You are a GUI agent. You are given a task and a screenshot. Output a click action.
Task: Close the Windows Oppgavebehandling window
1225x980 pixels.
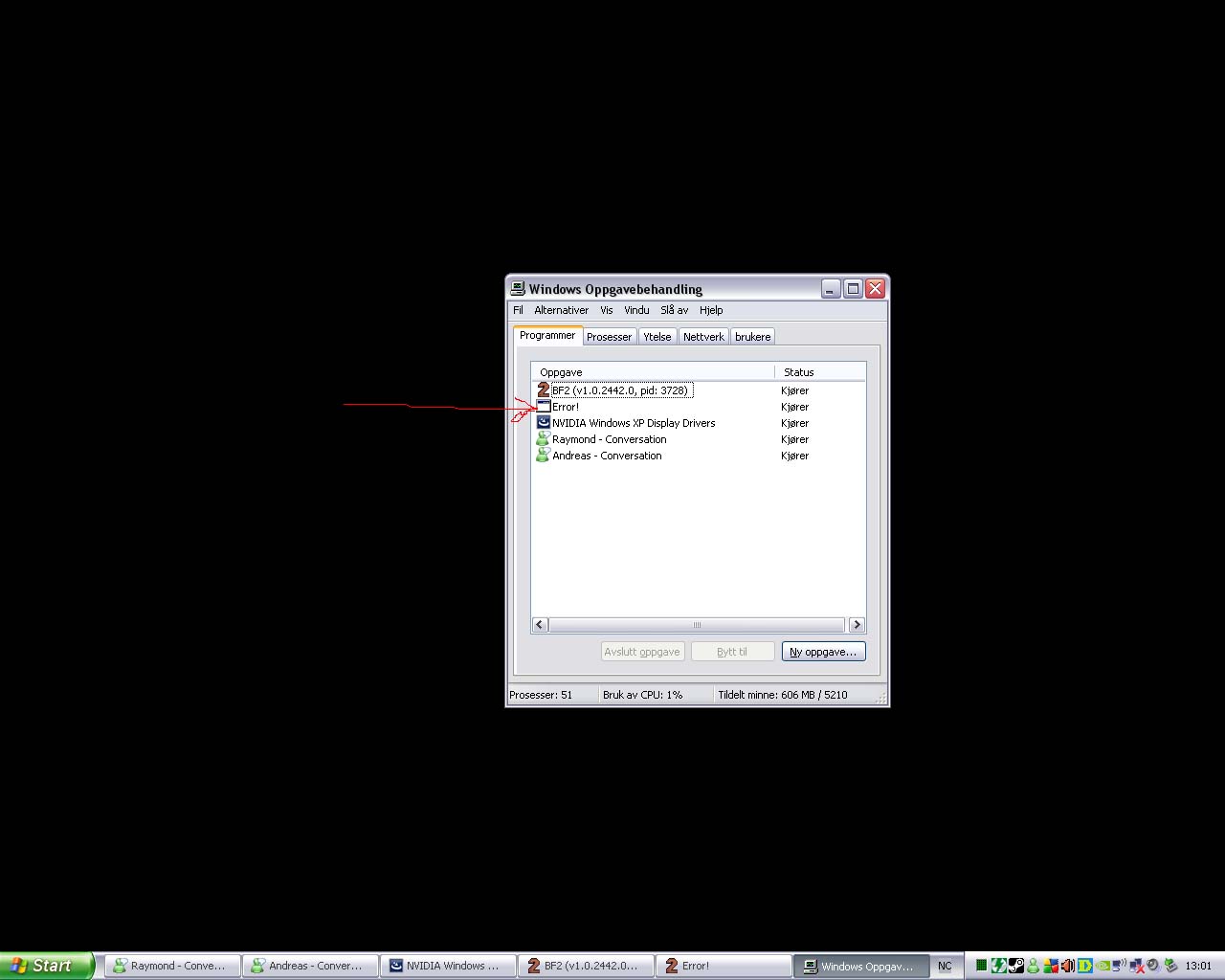tap(875, 288)
